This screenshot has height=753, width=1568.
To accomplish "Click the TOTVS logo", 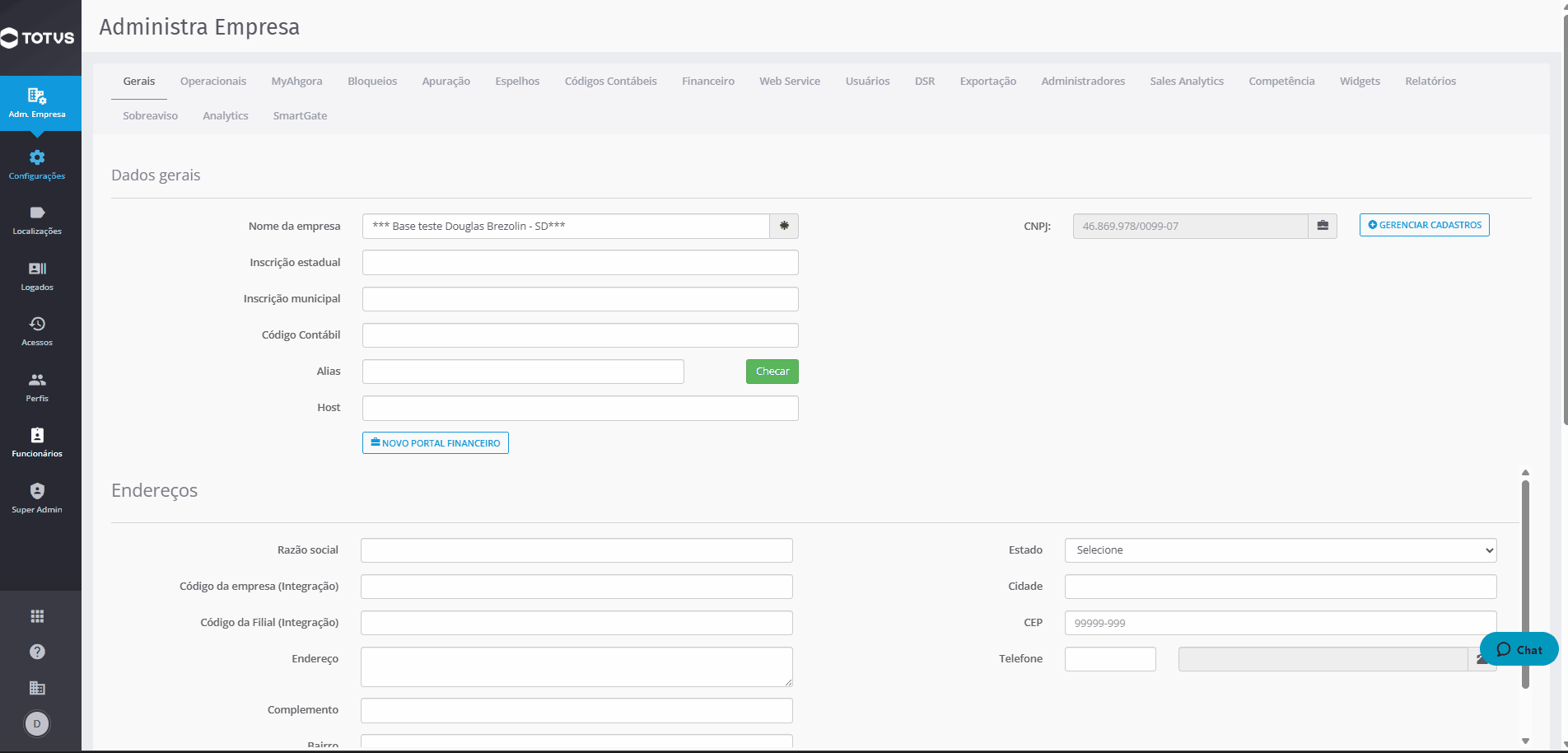I will click(38, 38).
